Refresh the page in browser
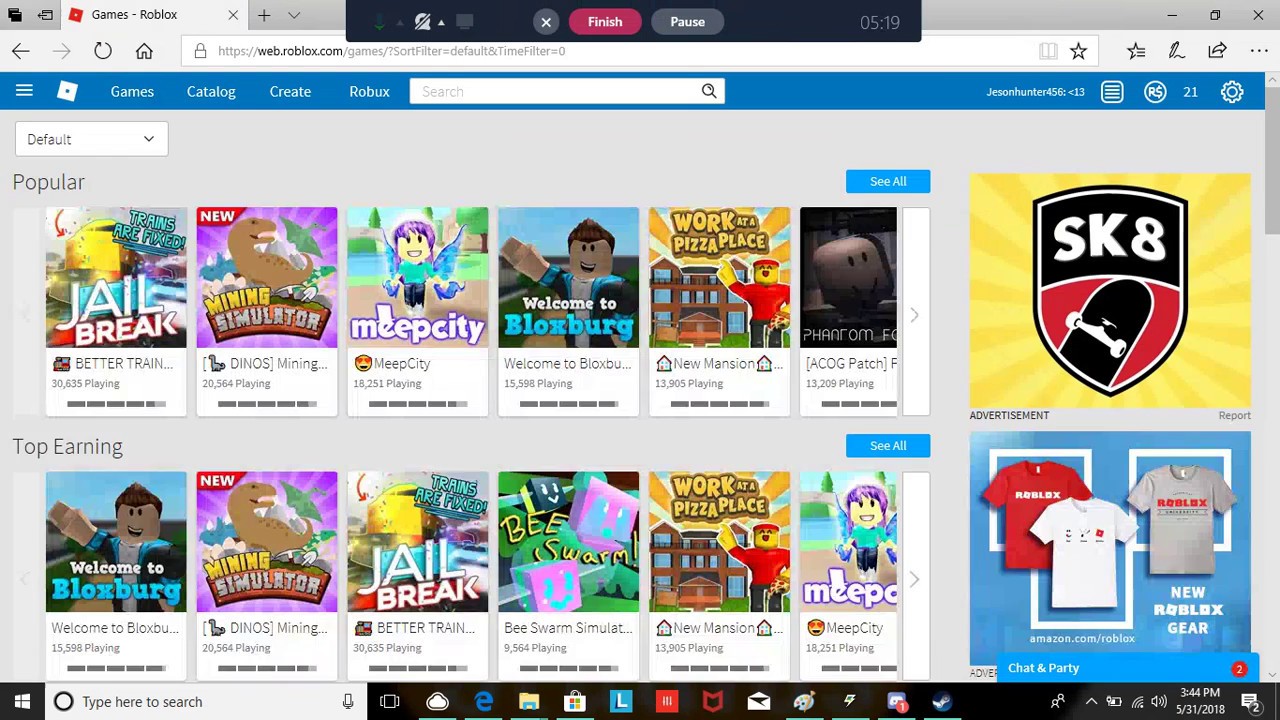 tap(103, 51)
